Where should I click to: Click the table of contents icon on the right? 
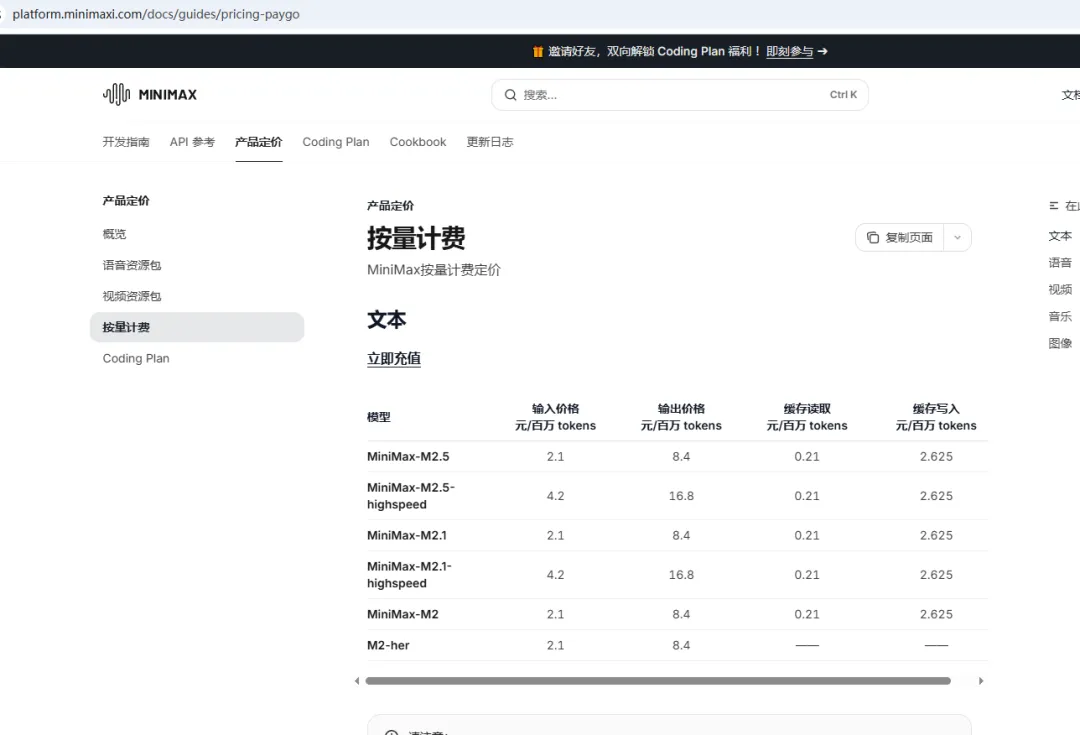tap(1053, 206)
